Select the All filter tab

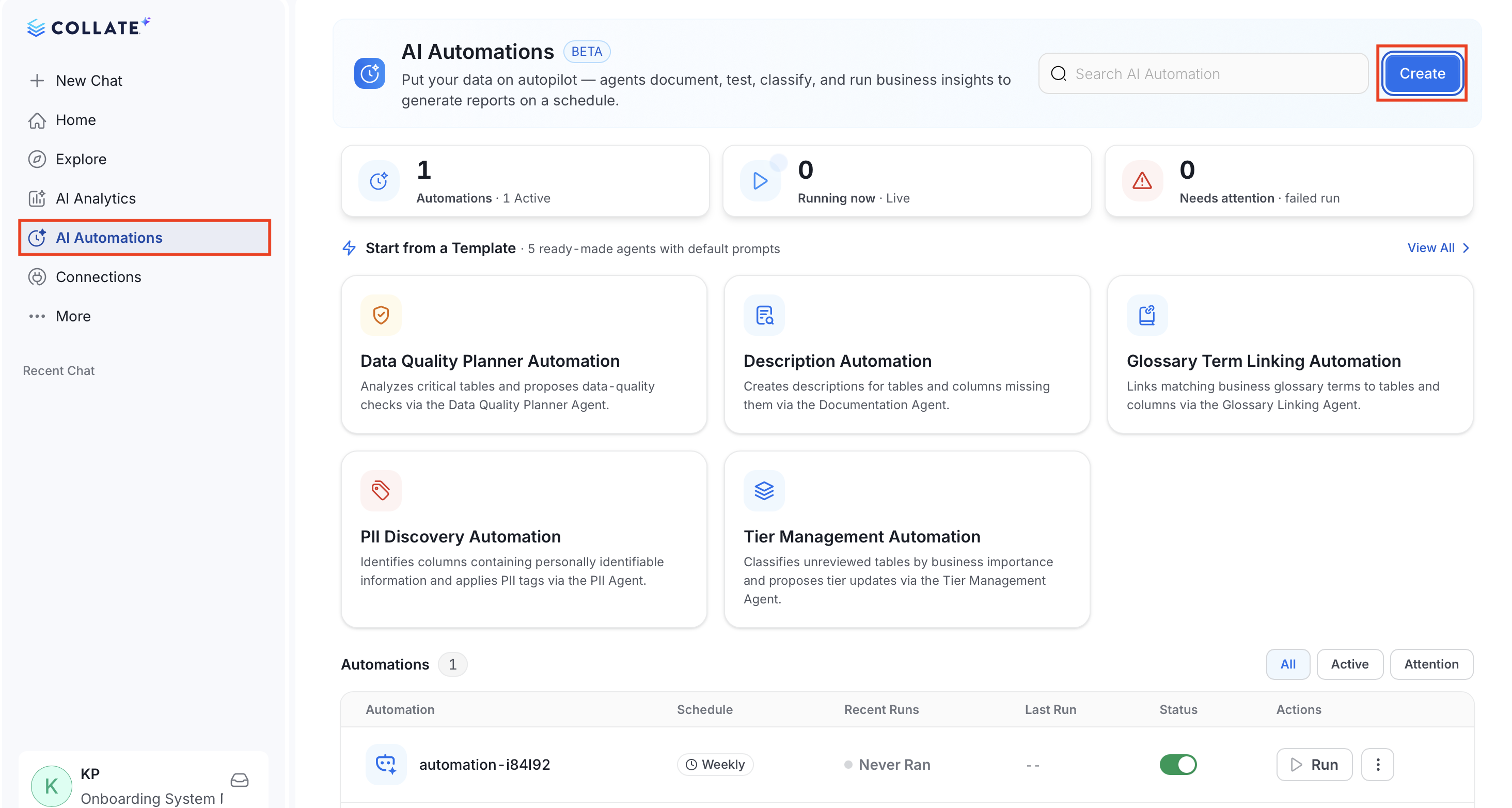point(1288,664)
